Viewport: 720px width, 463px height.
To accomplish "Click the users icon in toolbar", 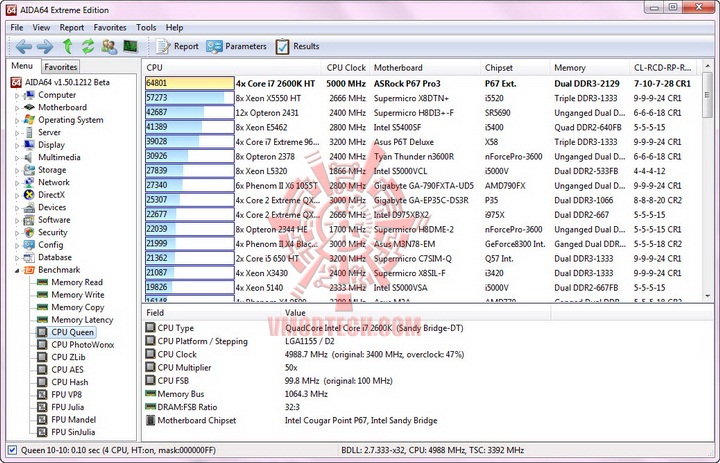I will click(109, 46).
